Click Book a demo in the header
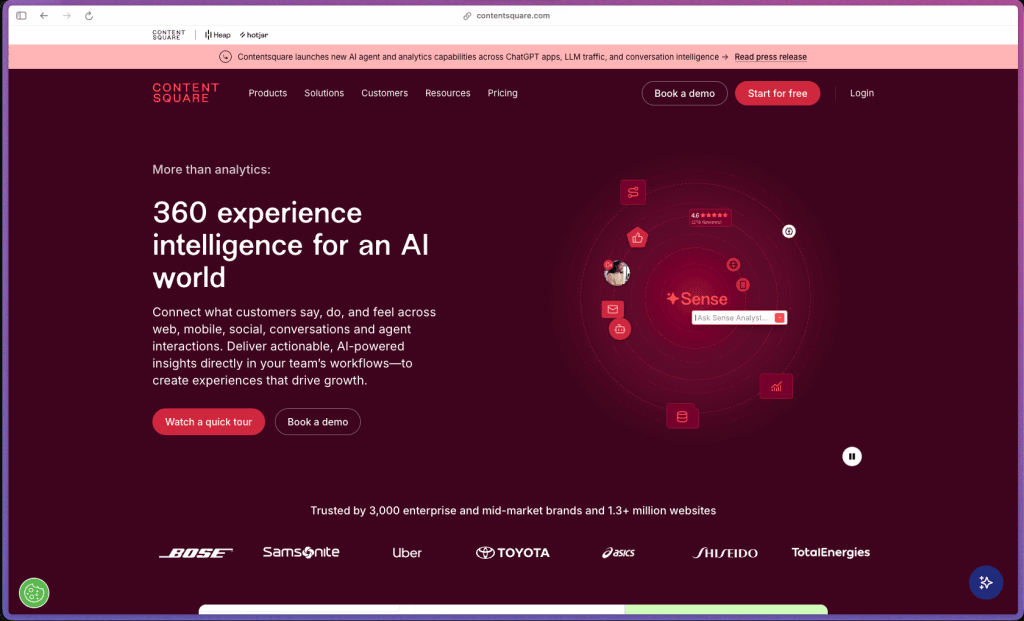This screenshot has width=1024, height=621. [x=684, y=93]
